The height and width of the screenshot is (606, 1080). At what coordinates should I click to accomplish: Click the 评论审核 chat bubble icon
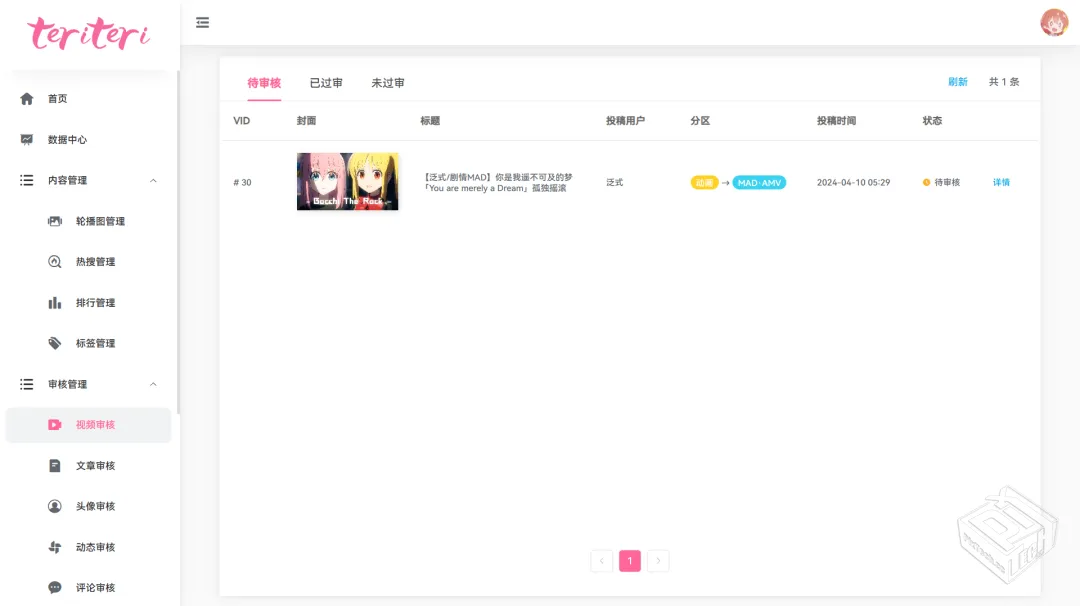tap(55, 588)
